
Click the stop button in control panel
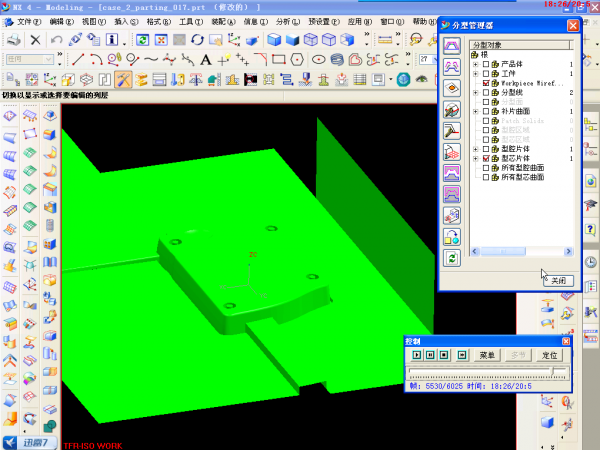tap(444, 355)
